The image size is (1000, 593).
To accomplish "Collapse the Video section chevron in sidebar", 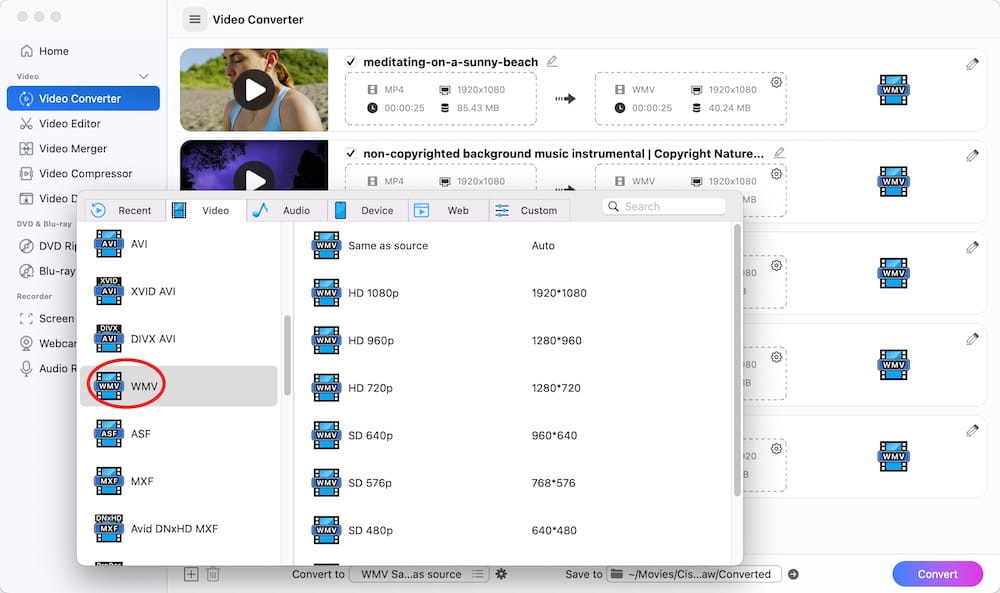I will pos(143,77).
